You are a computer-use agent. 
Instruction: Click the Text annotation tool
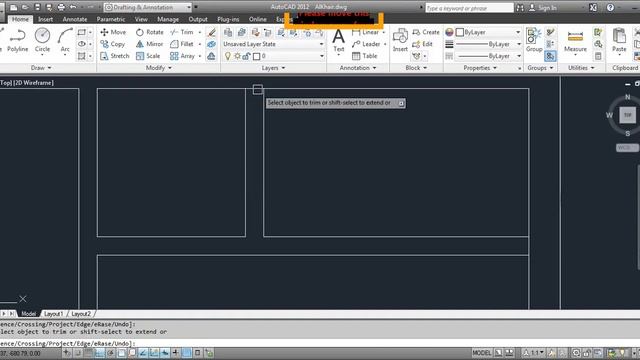click(x=338, y=41)
